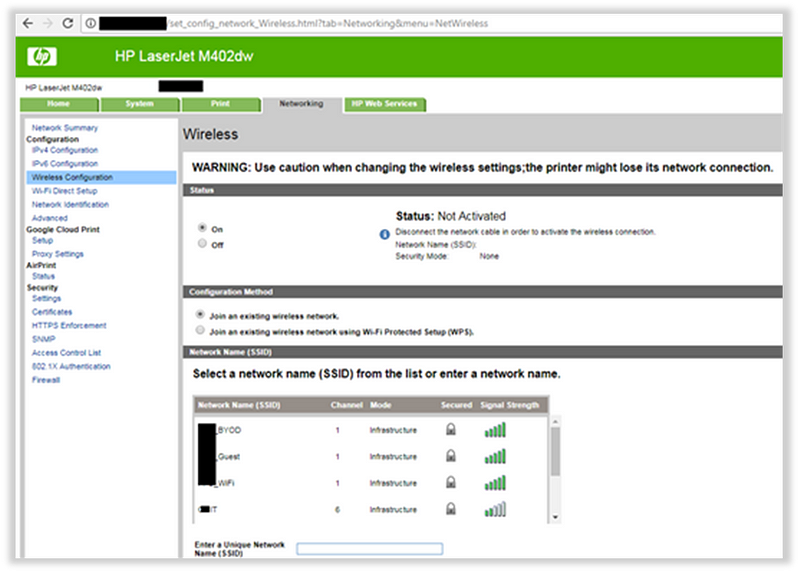Click the HP logo in the header

42,56
